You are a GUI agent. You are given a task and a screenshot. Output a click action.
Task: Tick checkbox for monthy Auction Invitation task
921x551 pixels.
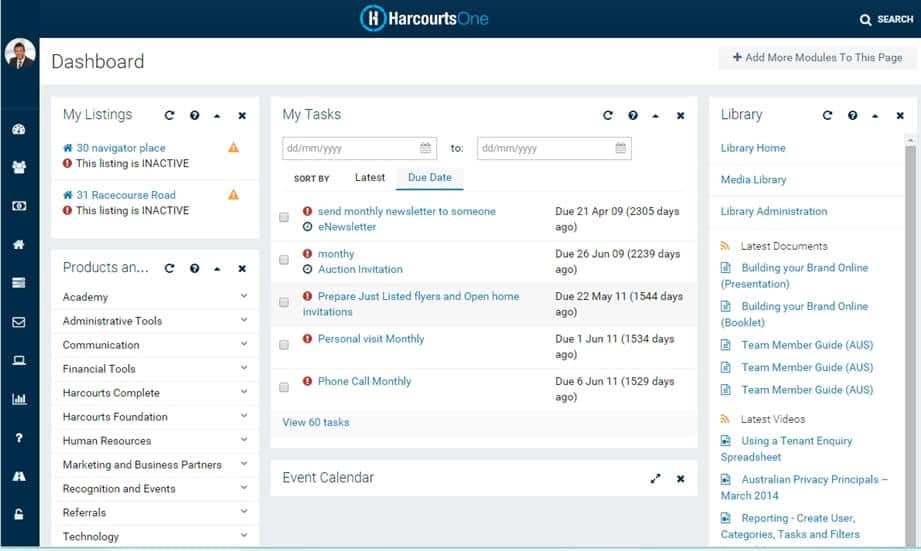(284, 260)
